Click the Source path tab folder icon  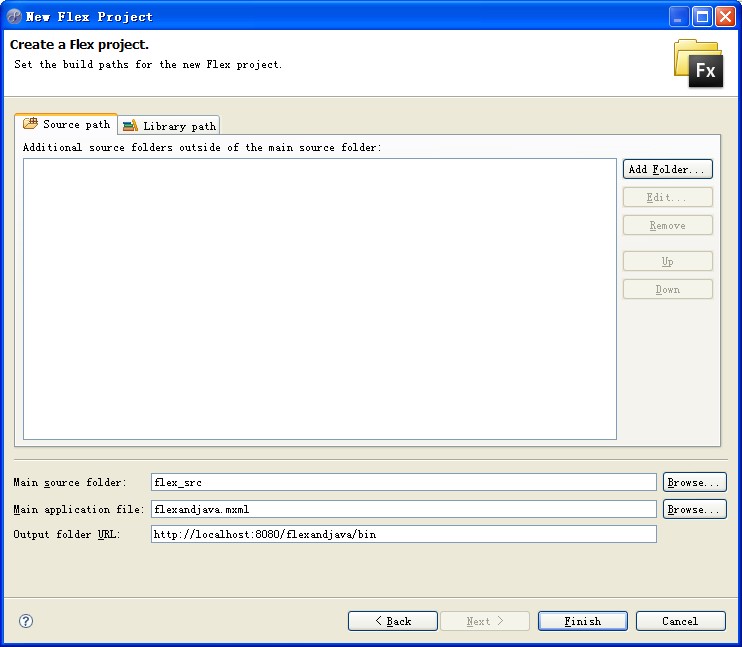30,124
